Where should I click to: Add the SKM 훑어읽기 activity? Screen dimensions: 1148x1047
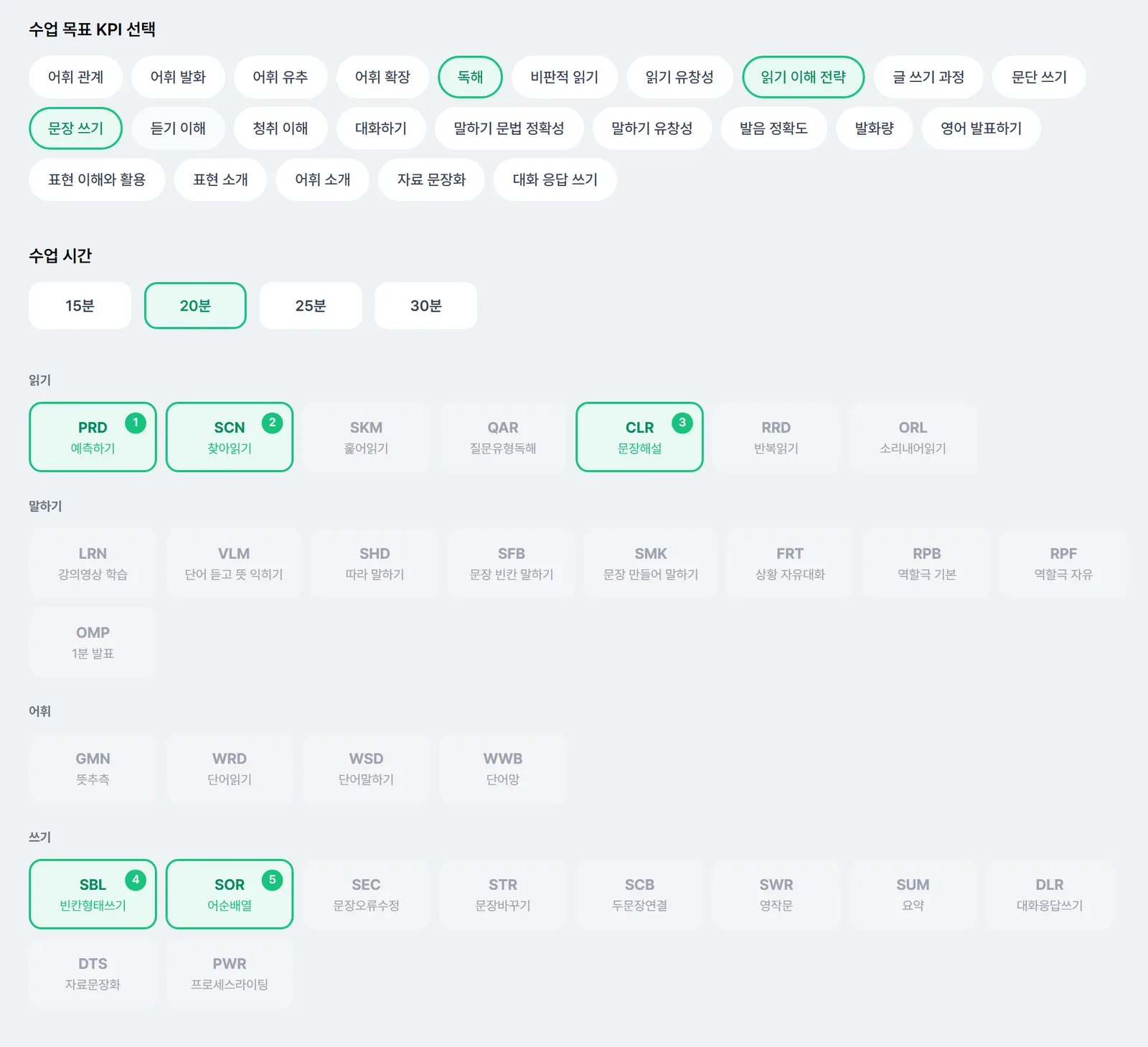point(366,437)
